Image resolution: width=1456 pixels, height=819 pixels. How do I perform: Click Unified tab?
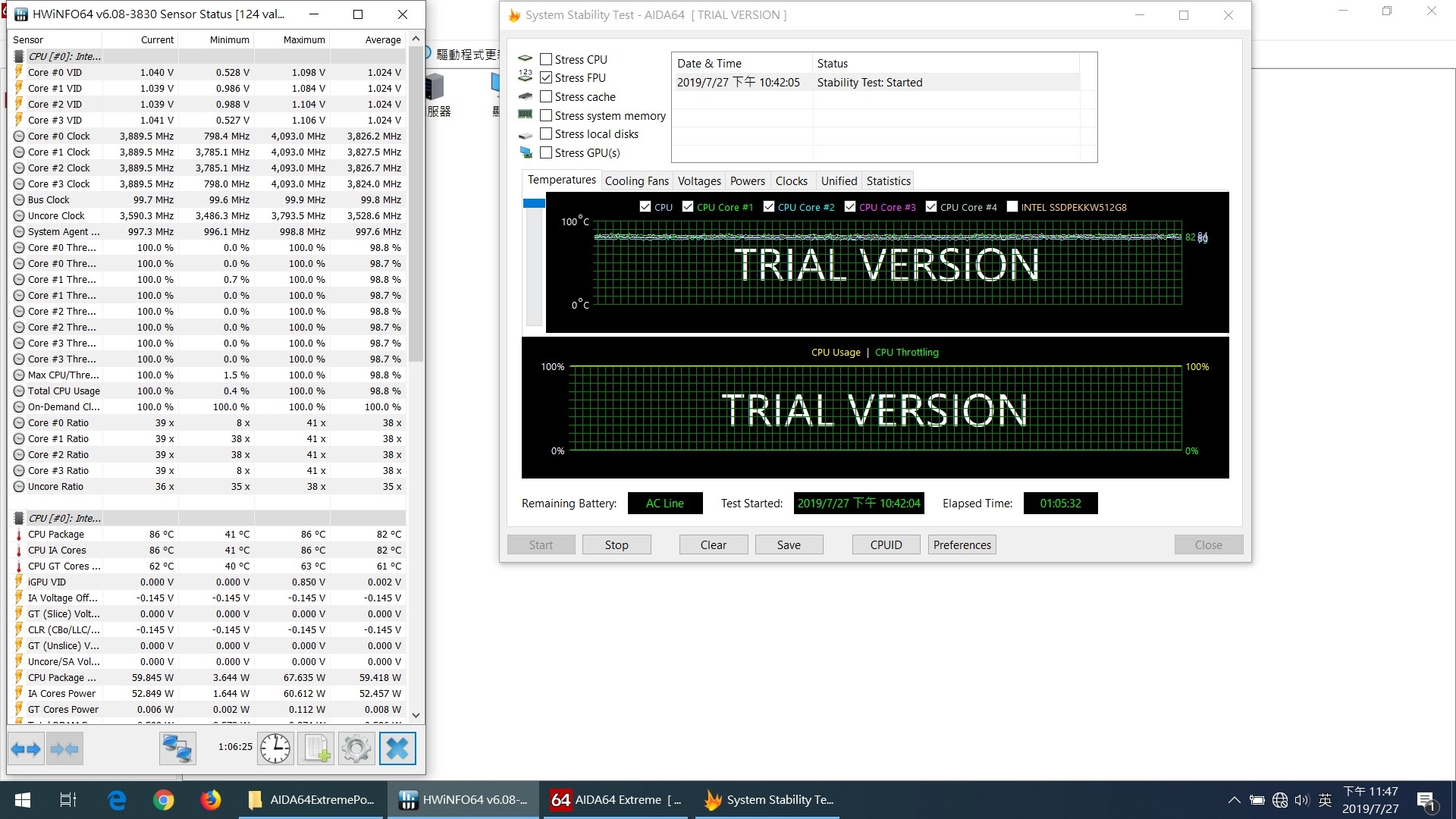839,181
